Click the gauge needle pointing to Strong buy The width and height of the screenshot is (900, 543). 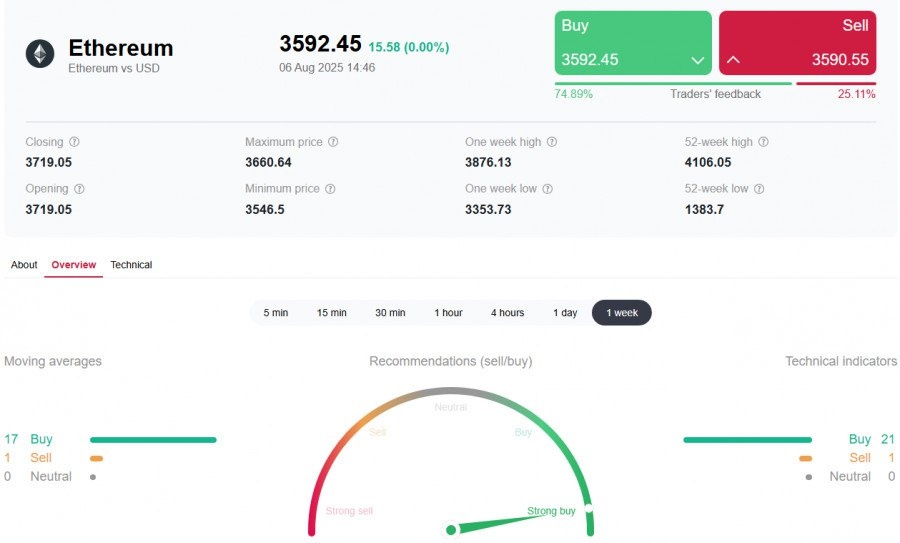[x=496, y=523]
